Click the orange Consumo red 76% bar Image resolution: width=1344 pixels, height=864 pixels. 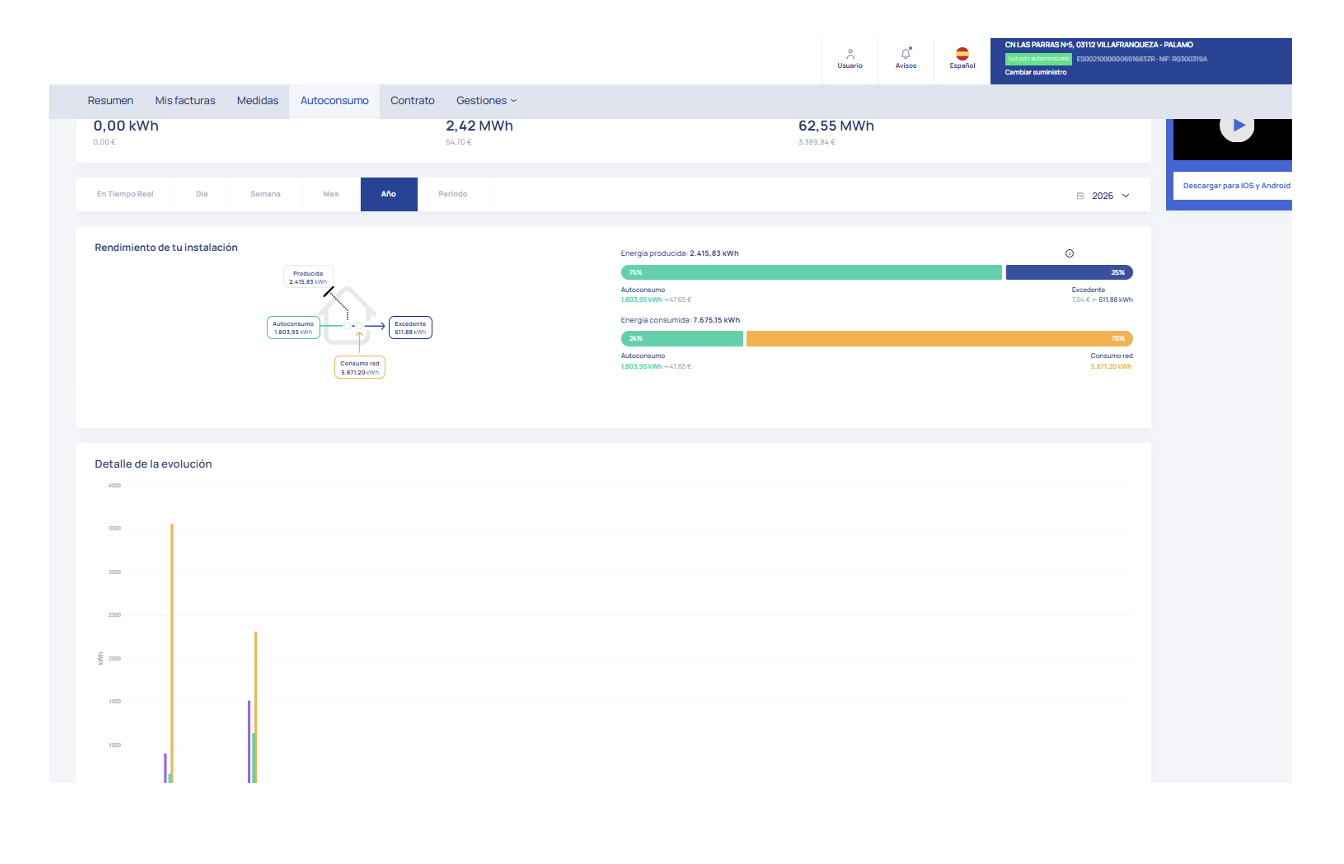click(939, 339)
